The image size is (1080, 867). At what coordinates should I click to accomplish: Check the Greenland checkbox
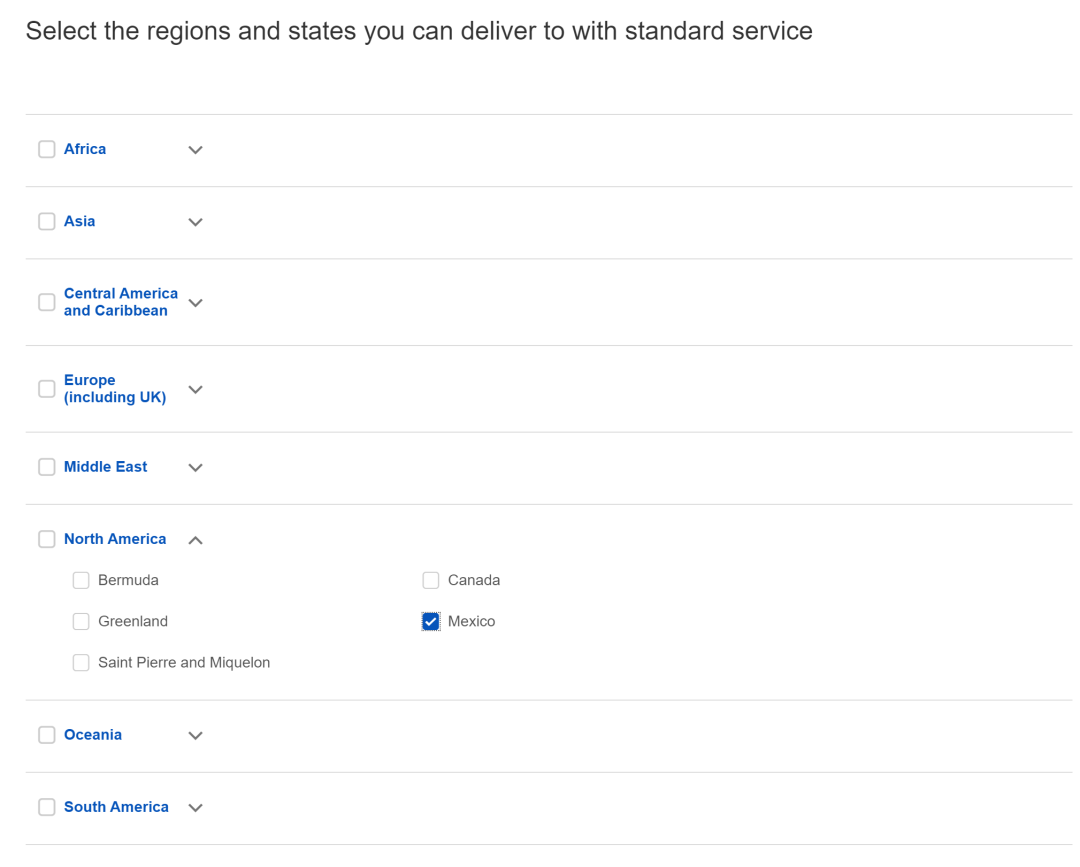pyautogui.click(x=81, y=622)
